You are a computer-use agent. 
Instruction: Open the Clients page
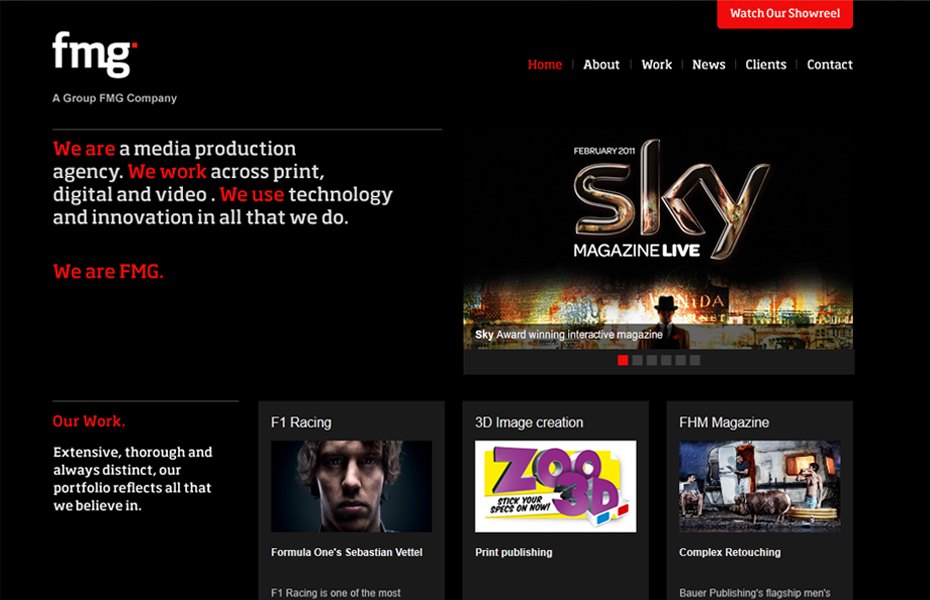click(766, 65)
